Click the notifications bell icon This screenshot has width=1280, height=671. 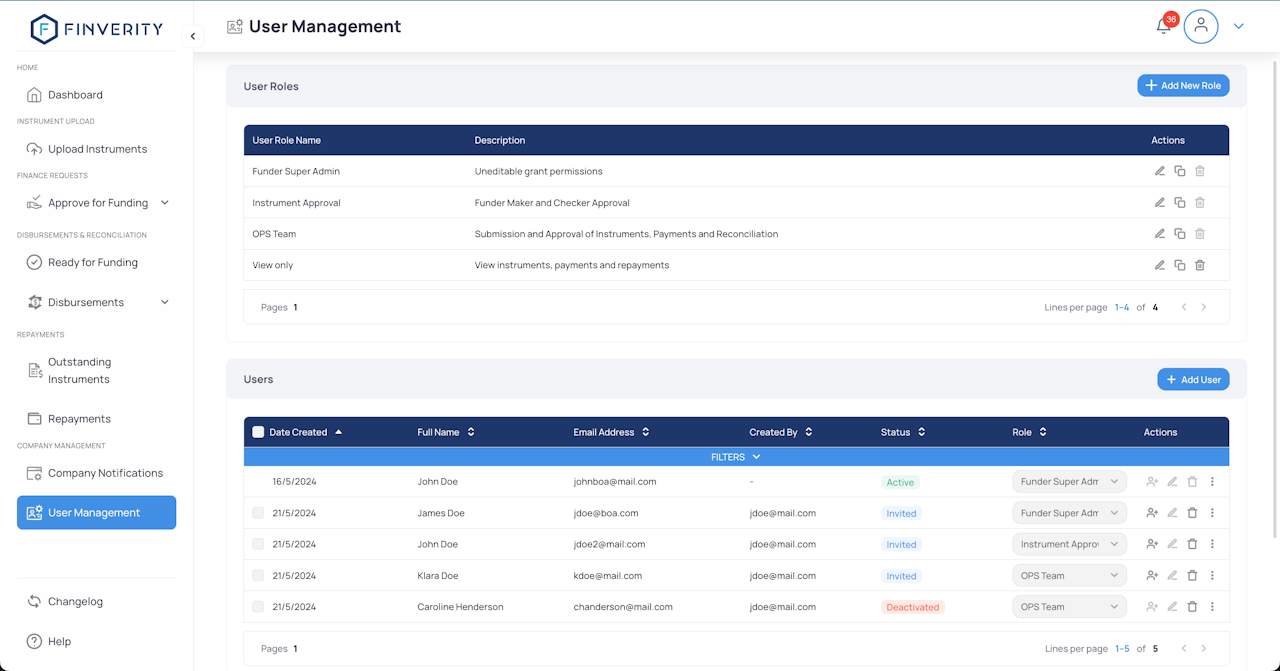click(1163, 27)
